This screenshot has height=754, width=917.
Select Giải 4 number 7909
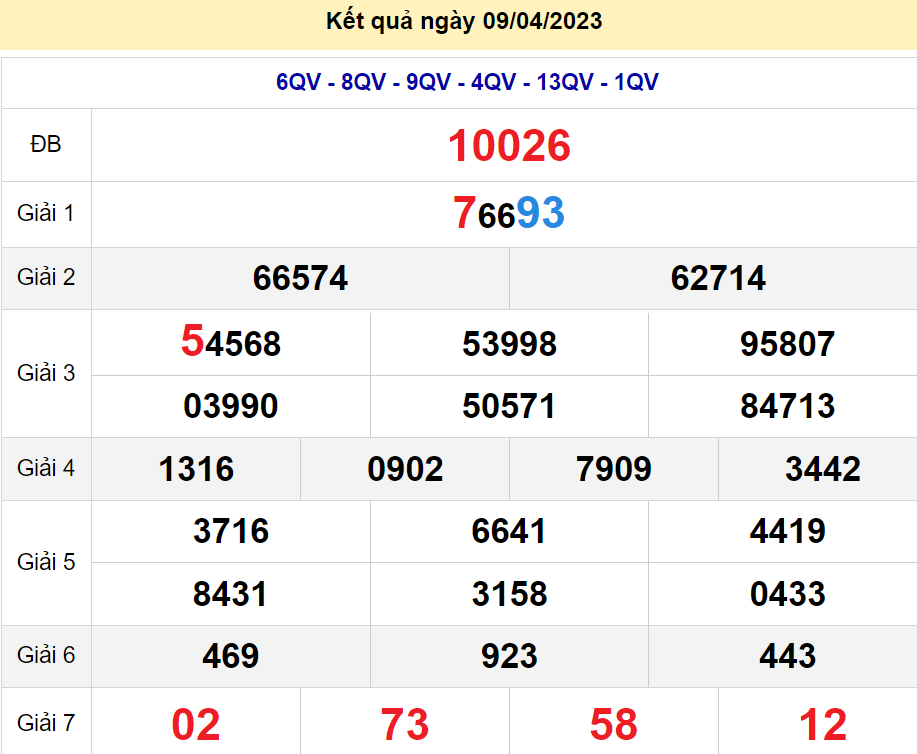614,468
